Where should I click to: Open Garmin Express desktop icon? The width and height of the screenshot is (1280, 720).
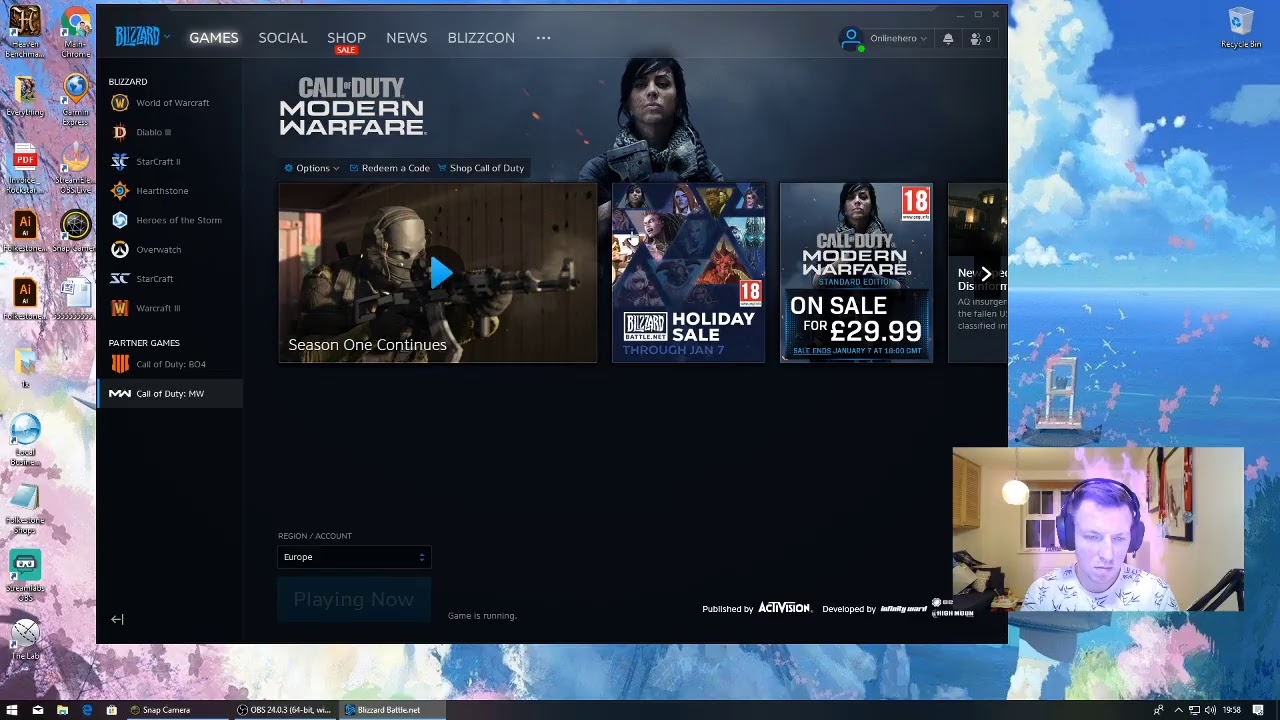(75, 100)
